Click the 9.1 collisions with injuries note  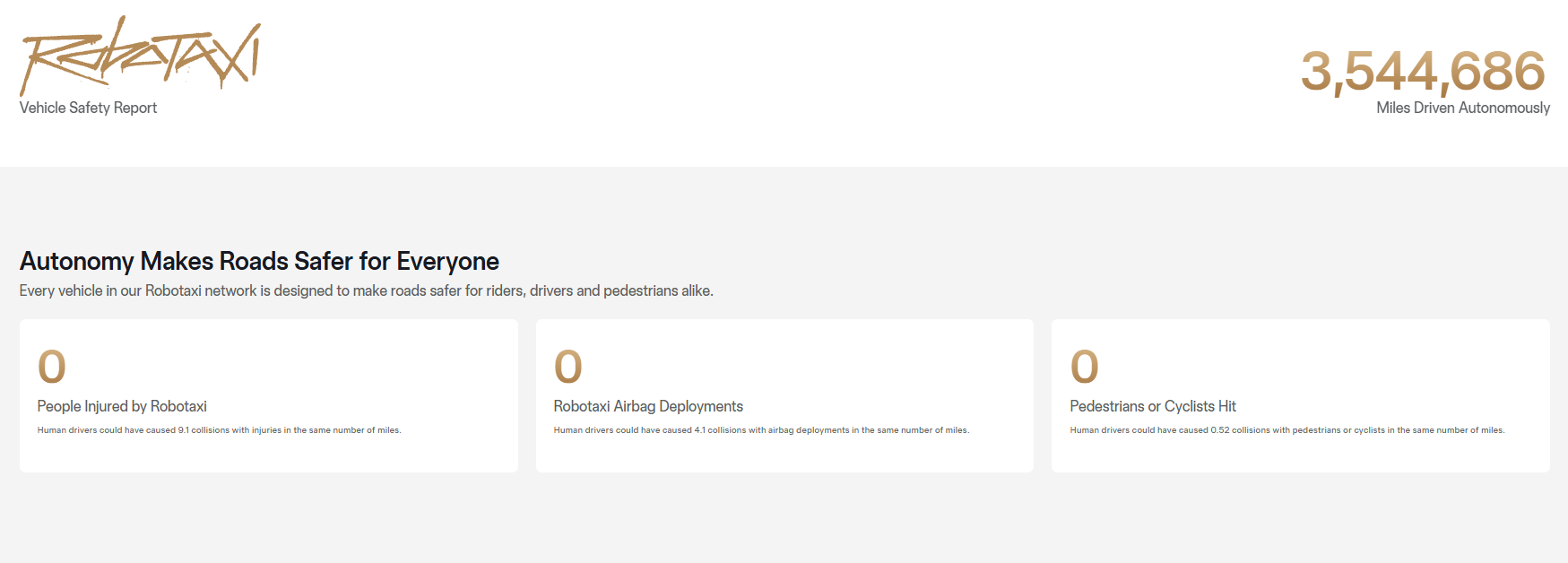219,430
